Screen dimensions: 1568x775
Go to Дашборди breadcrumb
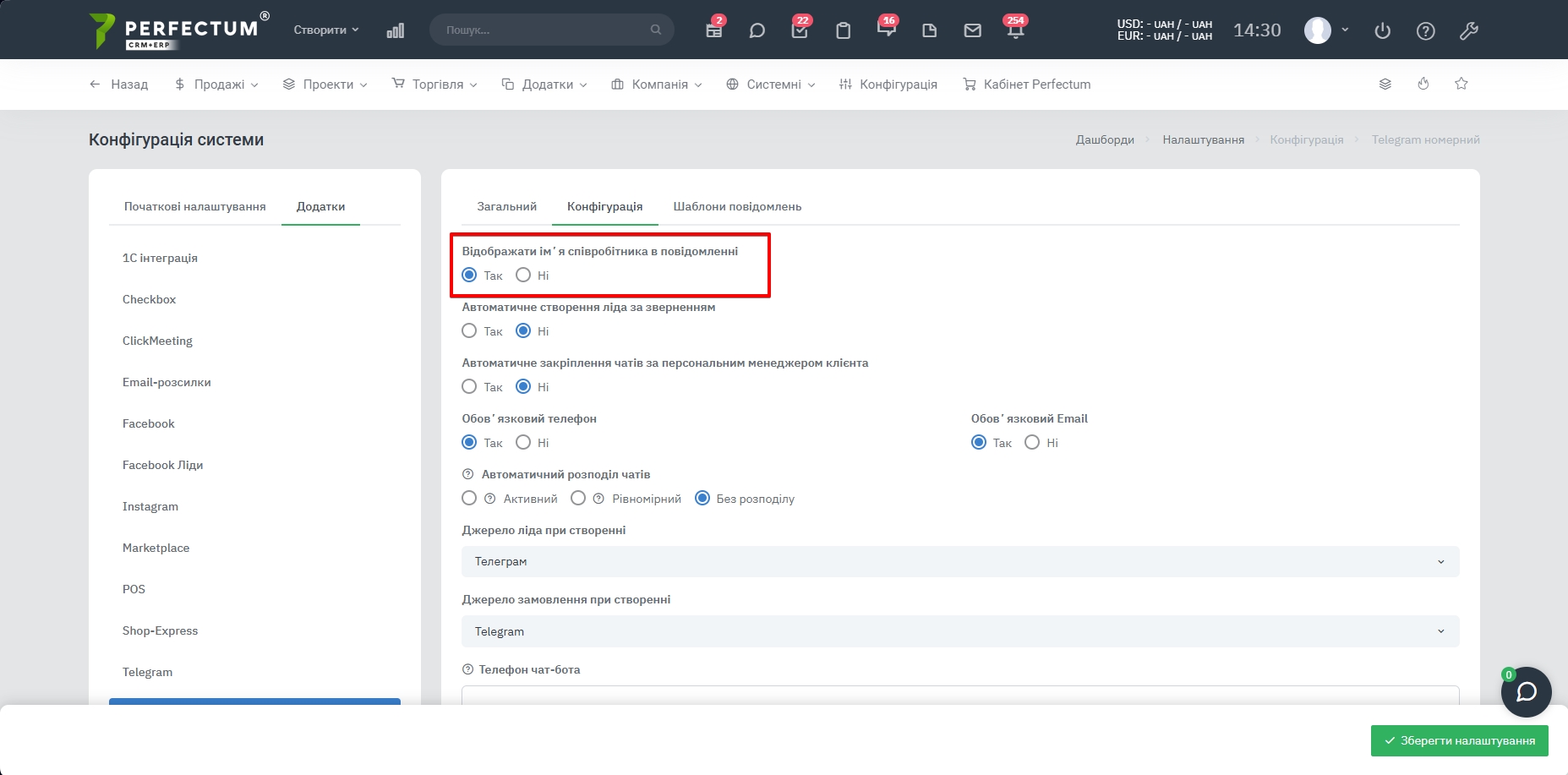coord(1105,139)
